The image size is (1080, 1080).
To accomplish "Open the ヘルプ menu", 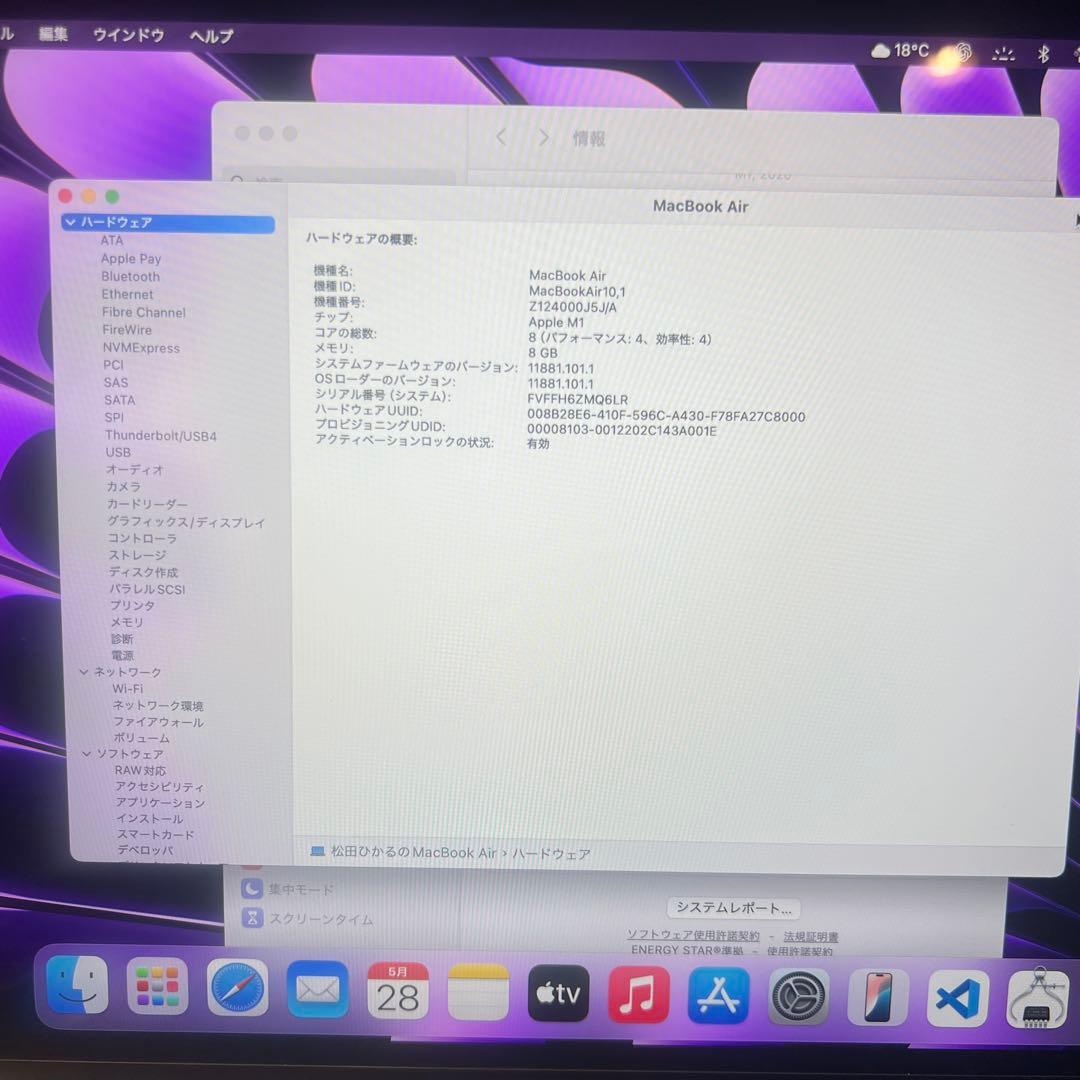I will coord(211,36).
